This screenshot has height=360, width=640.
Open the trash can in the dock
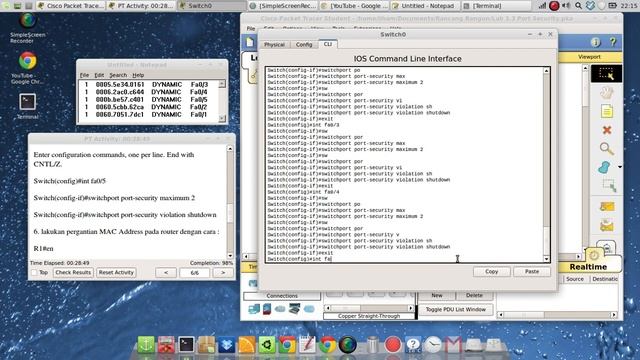click(372, 344)
